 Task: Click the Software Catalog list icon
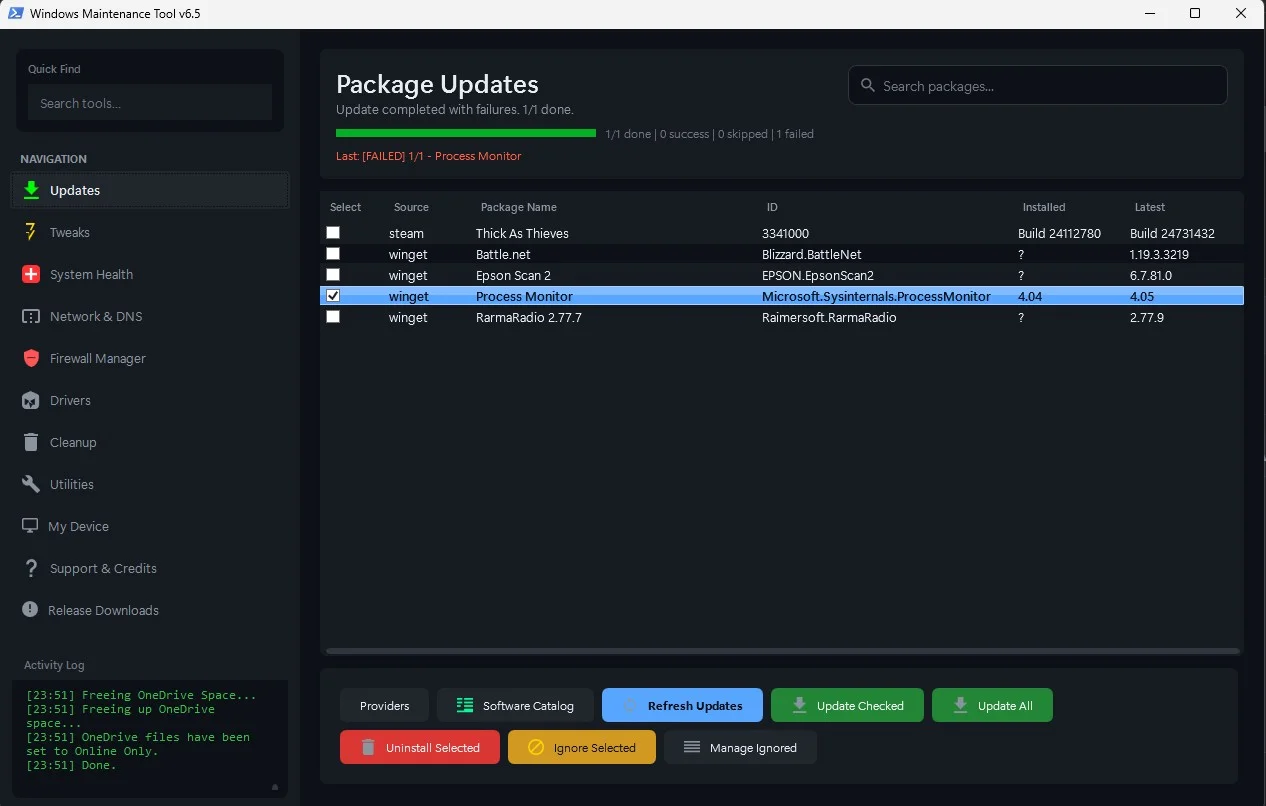(465, 705)
